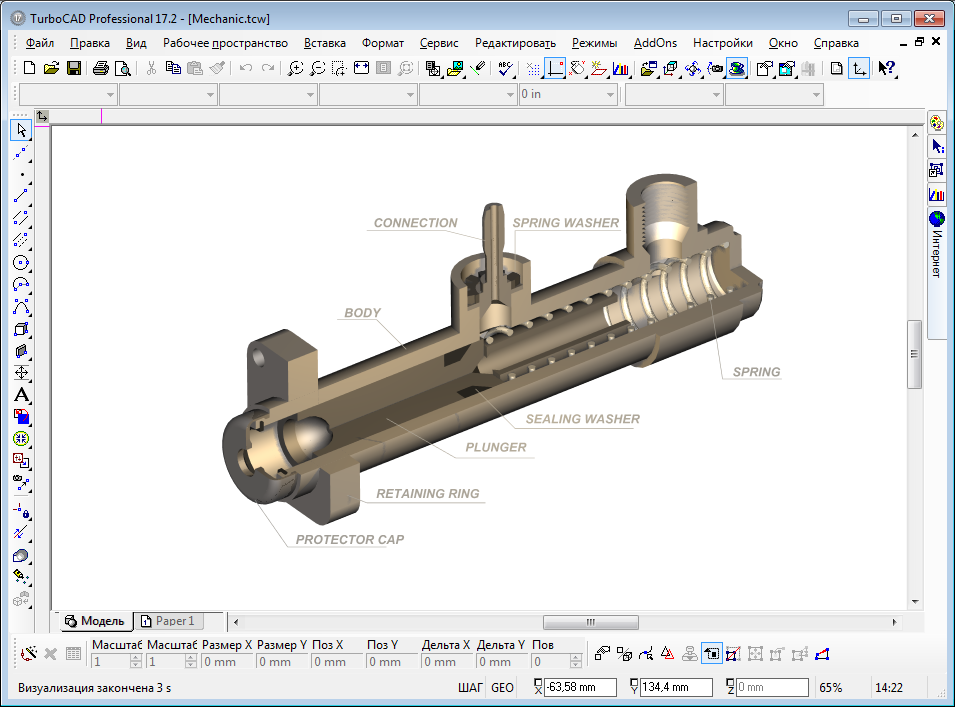The width and height of the screenshot is (955, 707).
Task: Open the Интернет side panel
Action: click(937, 247)
